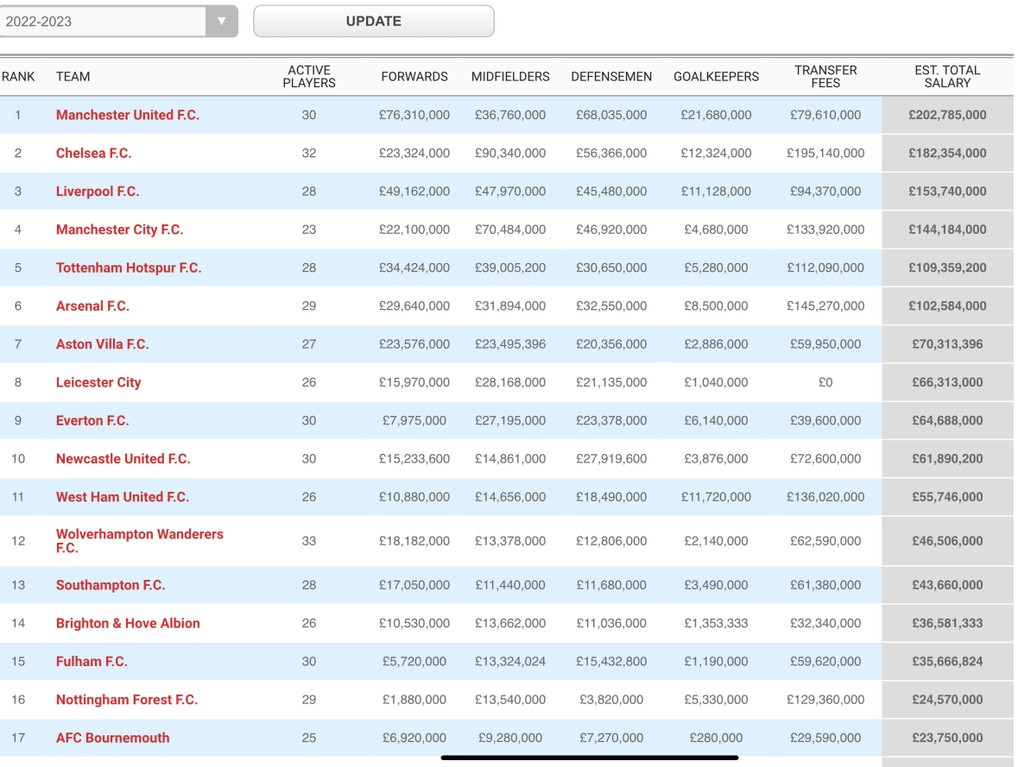The image size is (1024, 767).
Task: Sort by FORWARDS column header
Action: (414, 76)
